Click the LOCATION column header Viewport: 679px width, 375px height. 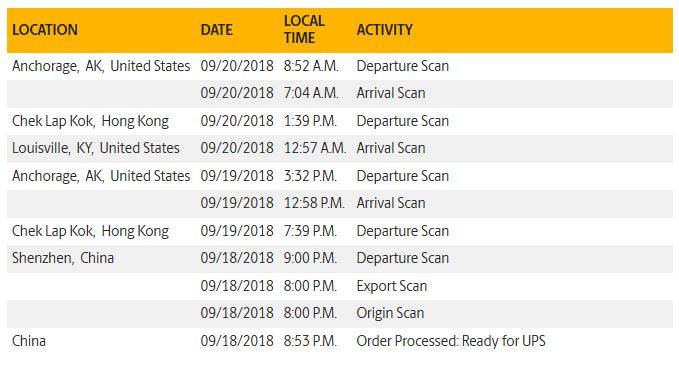45,30
